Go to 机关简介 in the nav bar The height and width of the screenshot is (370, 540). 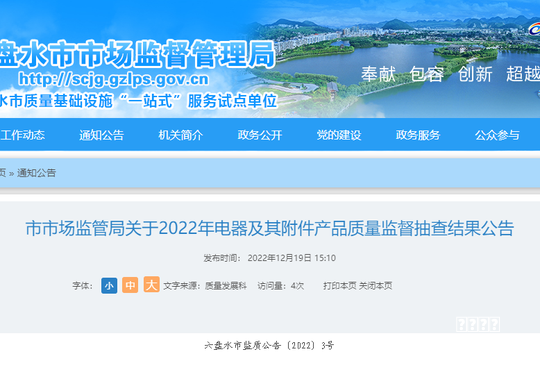(180, 135)
